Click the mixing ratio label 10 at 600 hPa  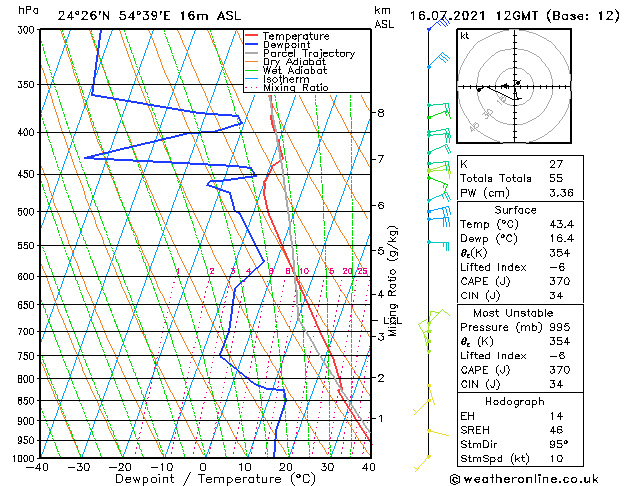click(304, 271)
